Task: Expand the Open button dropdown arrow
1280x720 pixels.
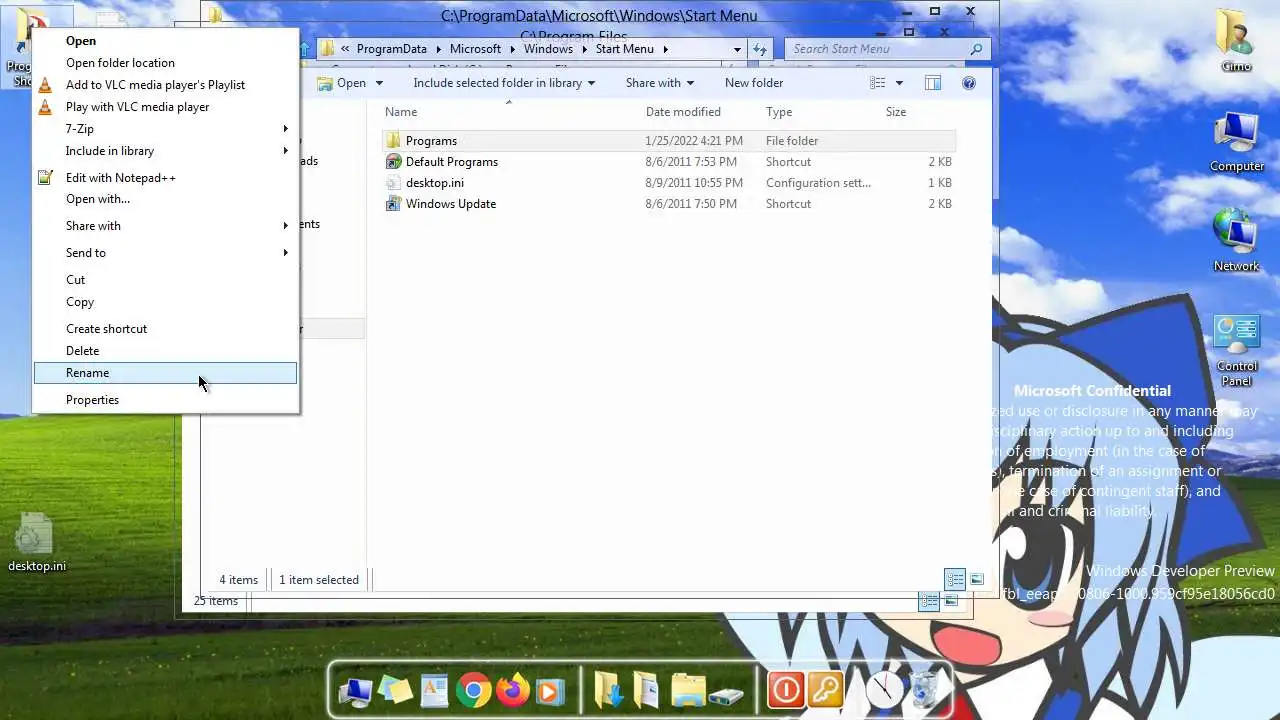Action: click(x=379, y=83)
